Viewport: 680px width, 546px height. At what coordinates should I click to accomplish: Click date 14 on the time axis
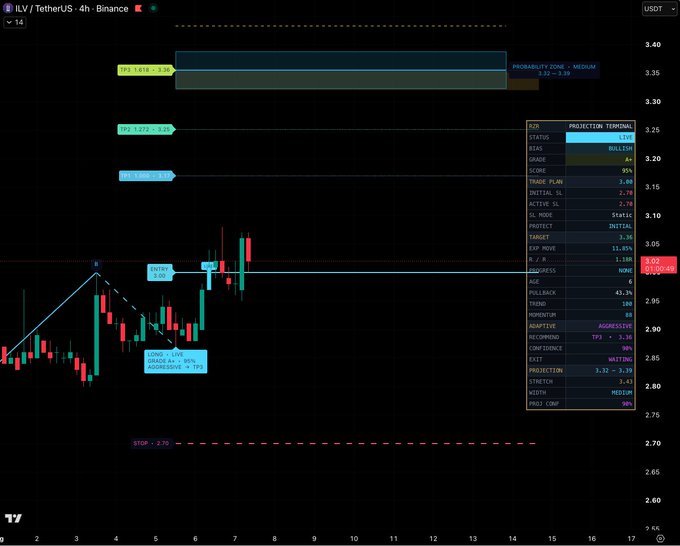(512, 539)
